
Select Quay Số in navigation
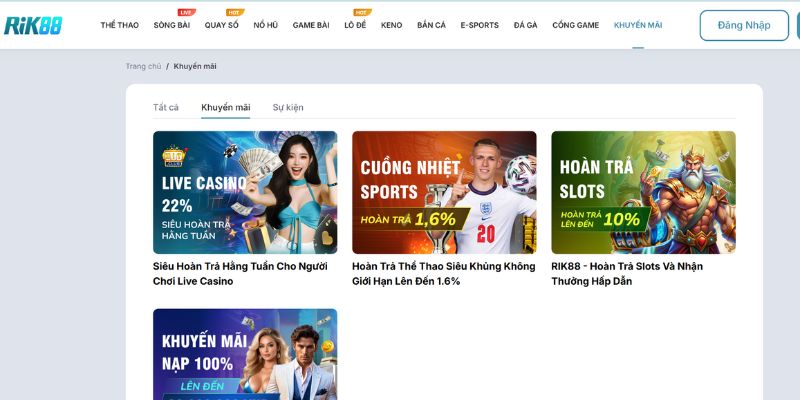(x=221, y=25)
